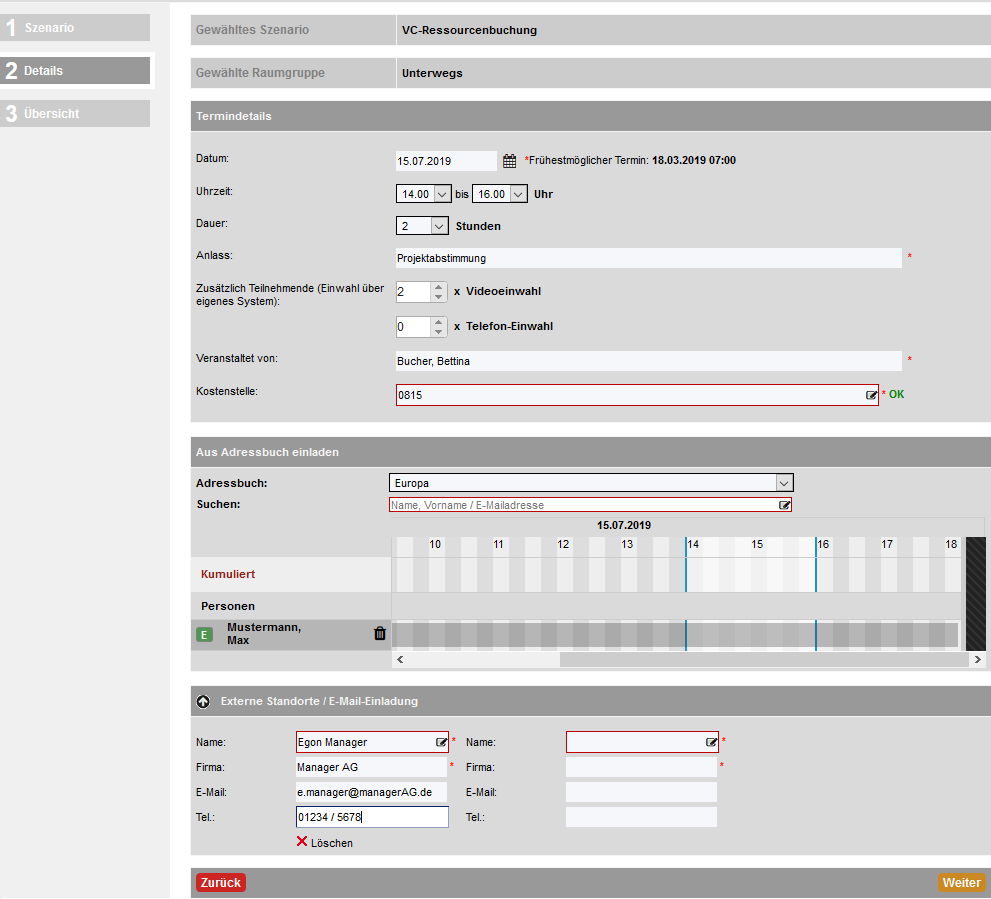Click the Mustermann, Max person entry
Screen dimensions: 991x899
coord(264,633)
